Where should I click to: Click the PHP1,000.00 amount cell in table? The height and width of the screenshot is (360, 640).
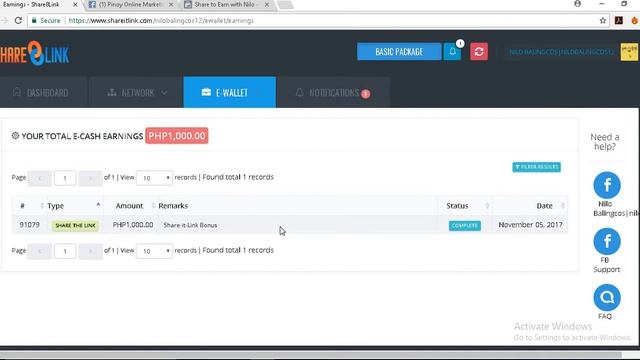click(x=133, y=225)
